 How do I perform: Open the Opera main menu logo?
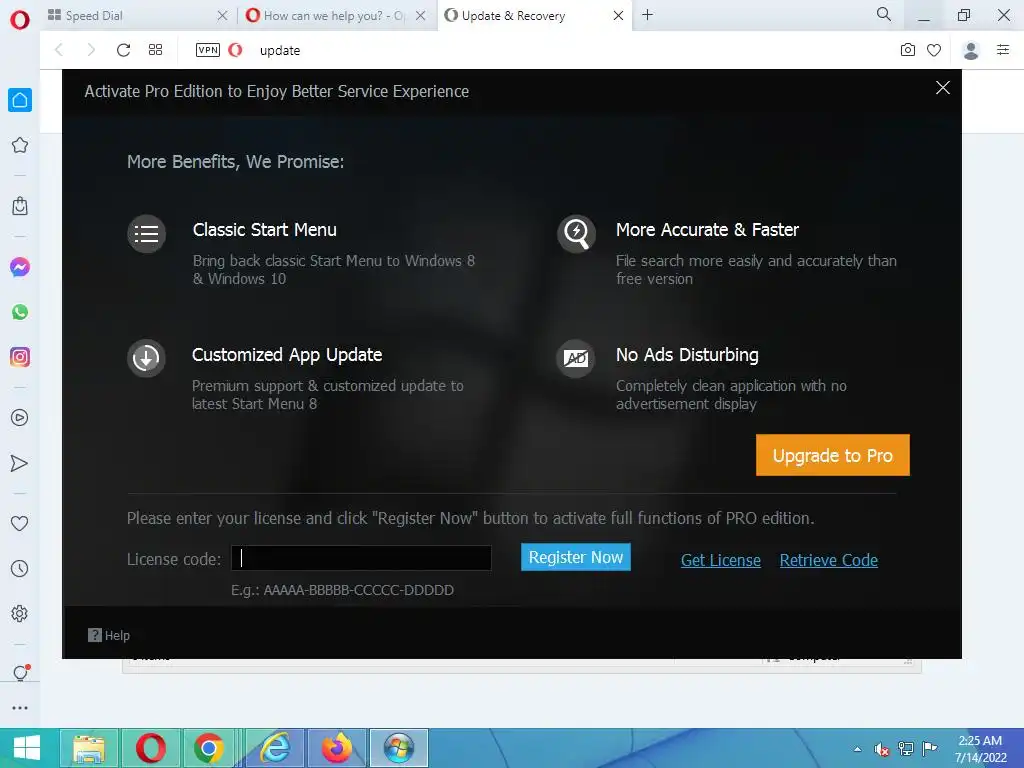[x=20, y=20]
